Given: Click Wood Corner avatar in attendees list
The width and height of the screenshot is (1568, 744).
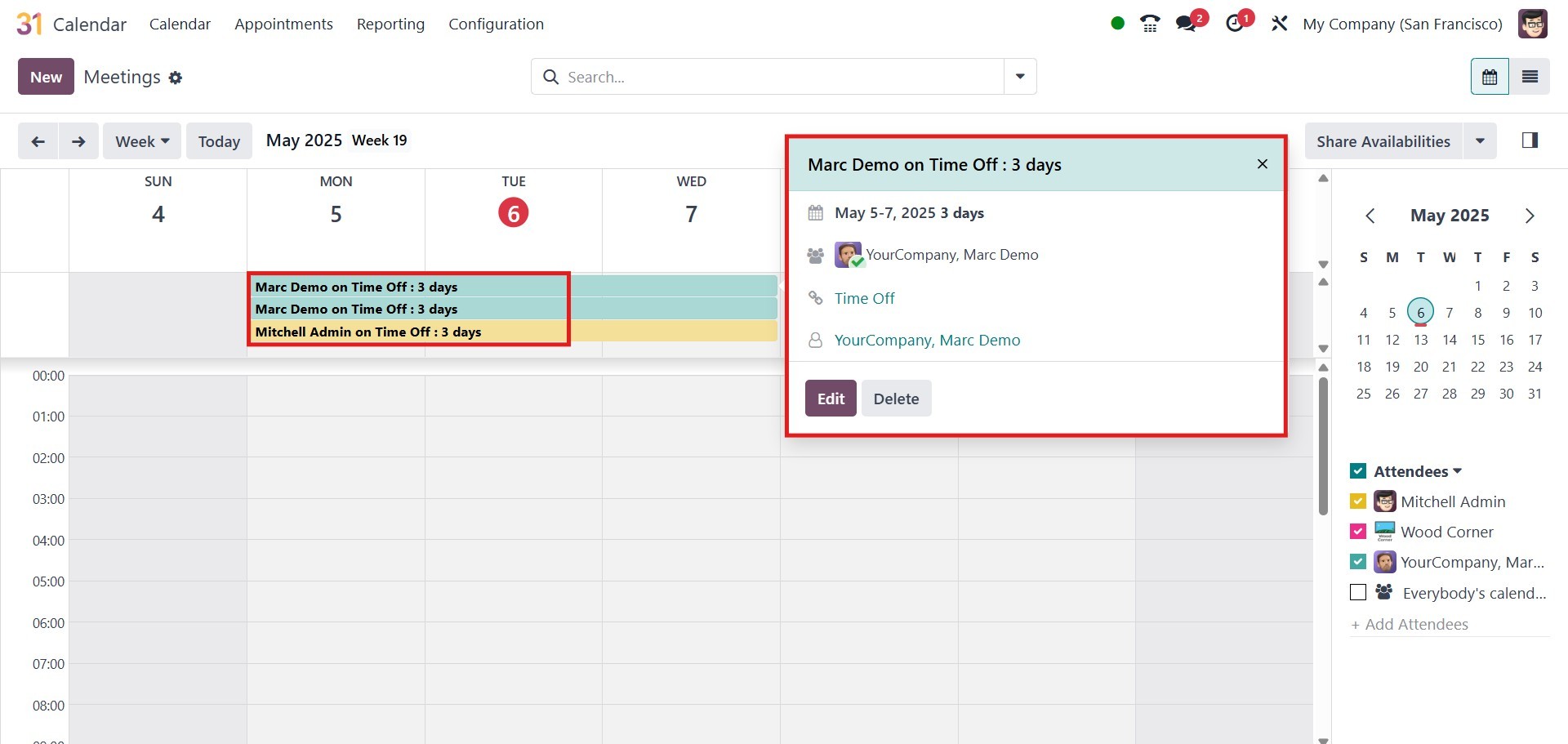Looking at the screenshot, I should click(x=1385, y=532).
